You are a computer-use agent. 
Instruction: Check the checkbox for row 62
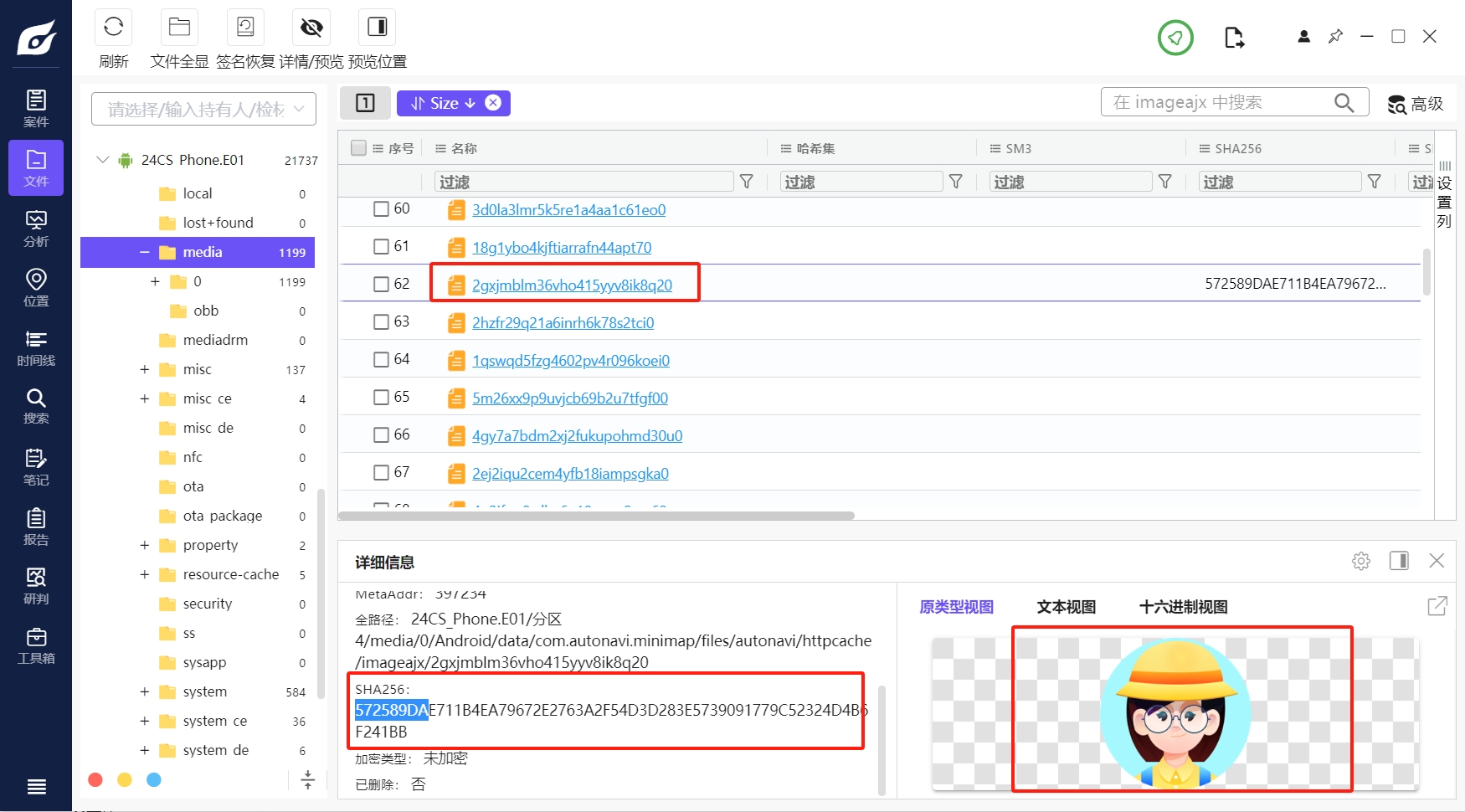tap(381, 284)
